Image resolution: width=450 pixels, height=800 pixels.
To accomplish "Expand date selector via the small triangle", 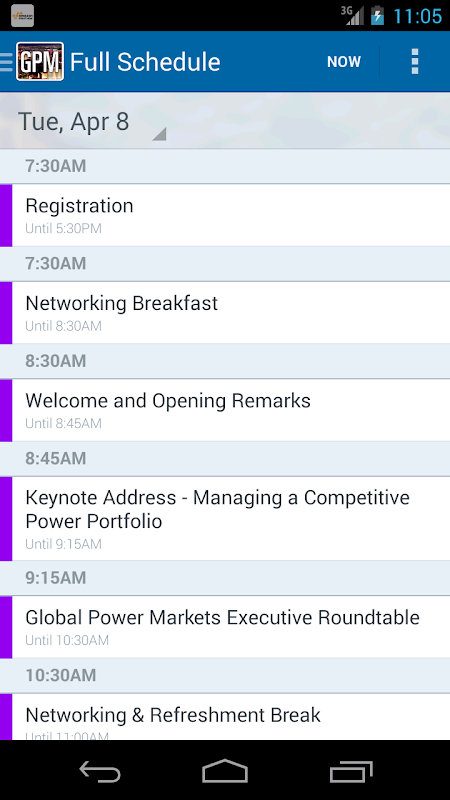I will (x=160, y=135).
